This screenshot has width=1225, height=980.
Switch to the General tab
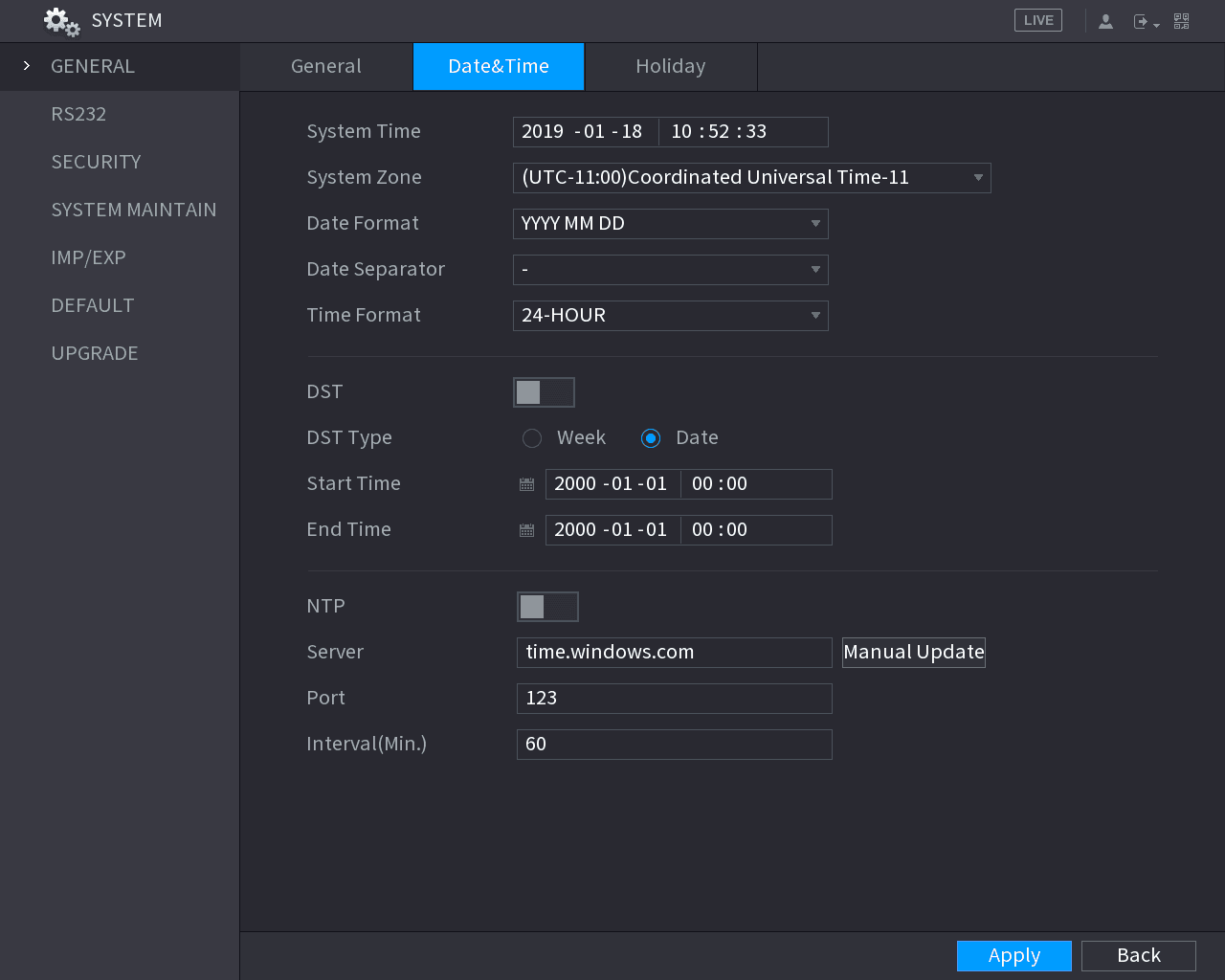coord(326,67)
